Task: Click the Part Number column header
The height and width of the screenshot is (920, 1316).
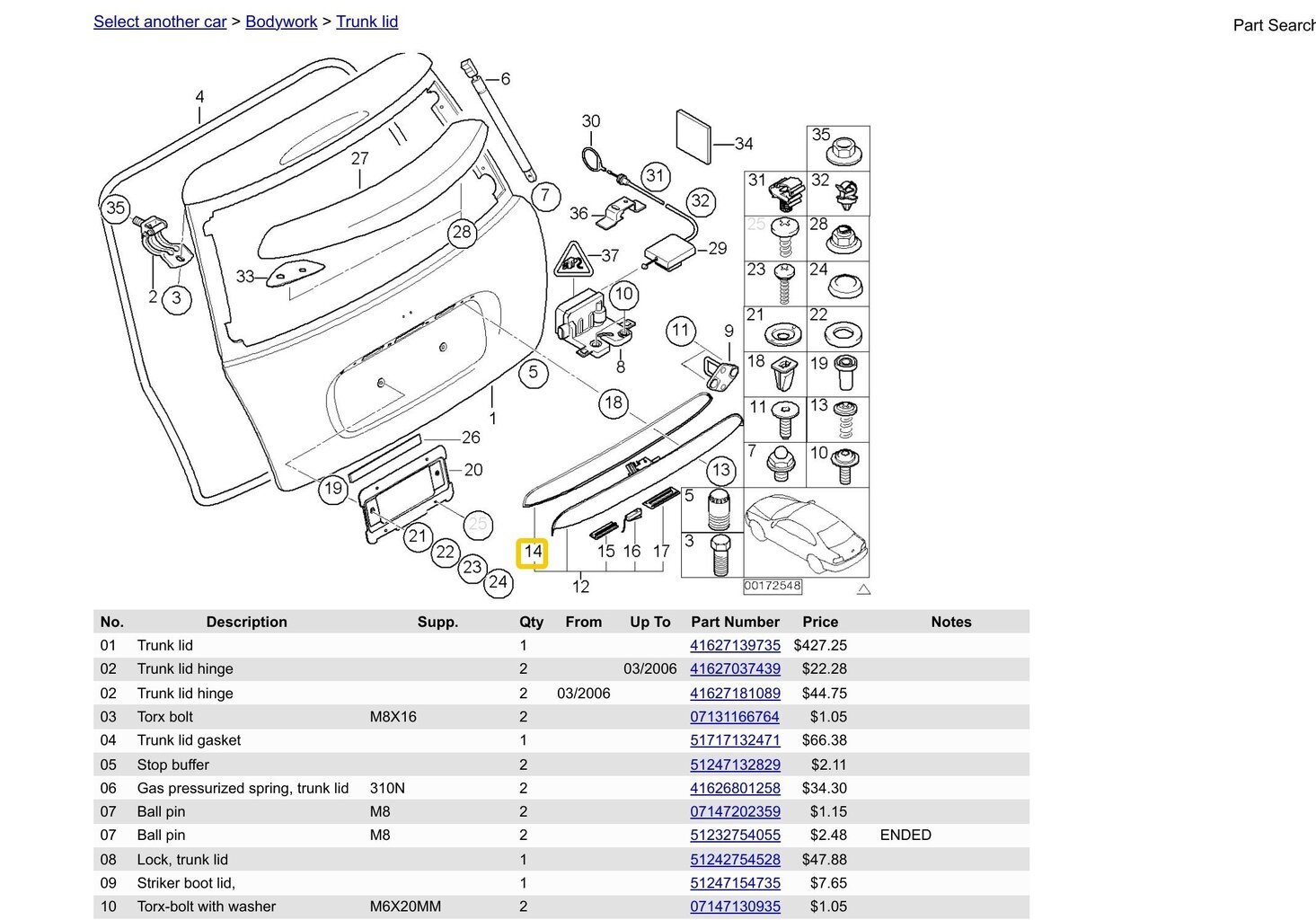Action: [x=735, y=622]
